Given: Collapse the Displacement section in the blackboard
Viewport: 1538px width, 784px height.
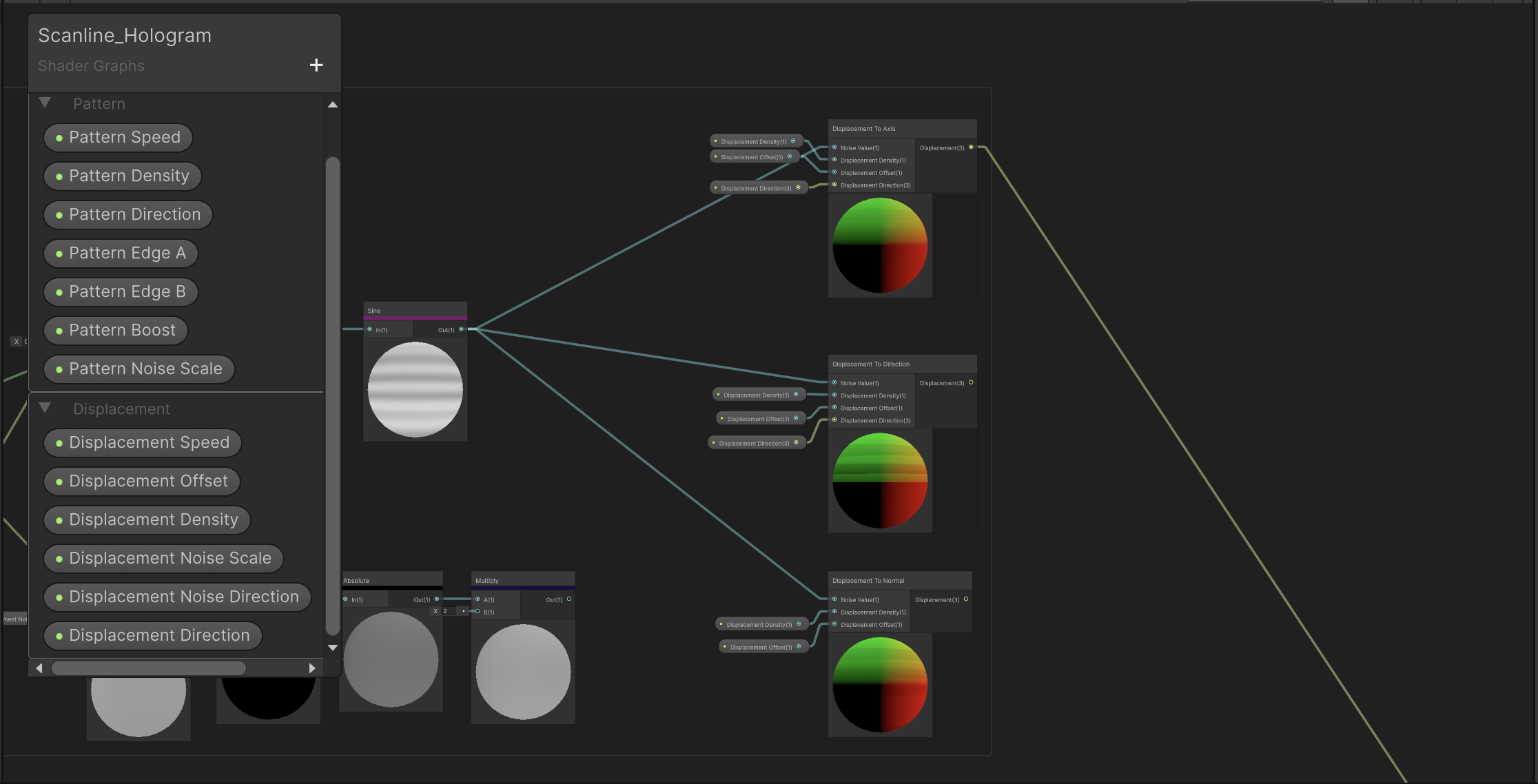Looking at the screenshot, I should [45, 408].
